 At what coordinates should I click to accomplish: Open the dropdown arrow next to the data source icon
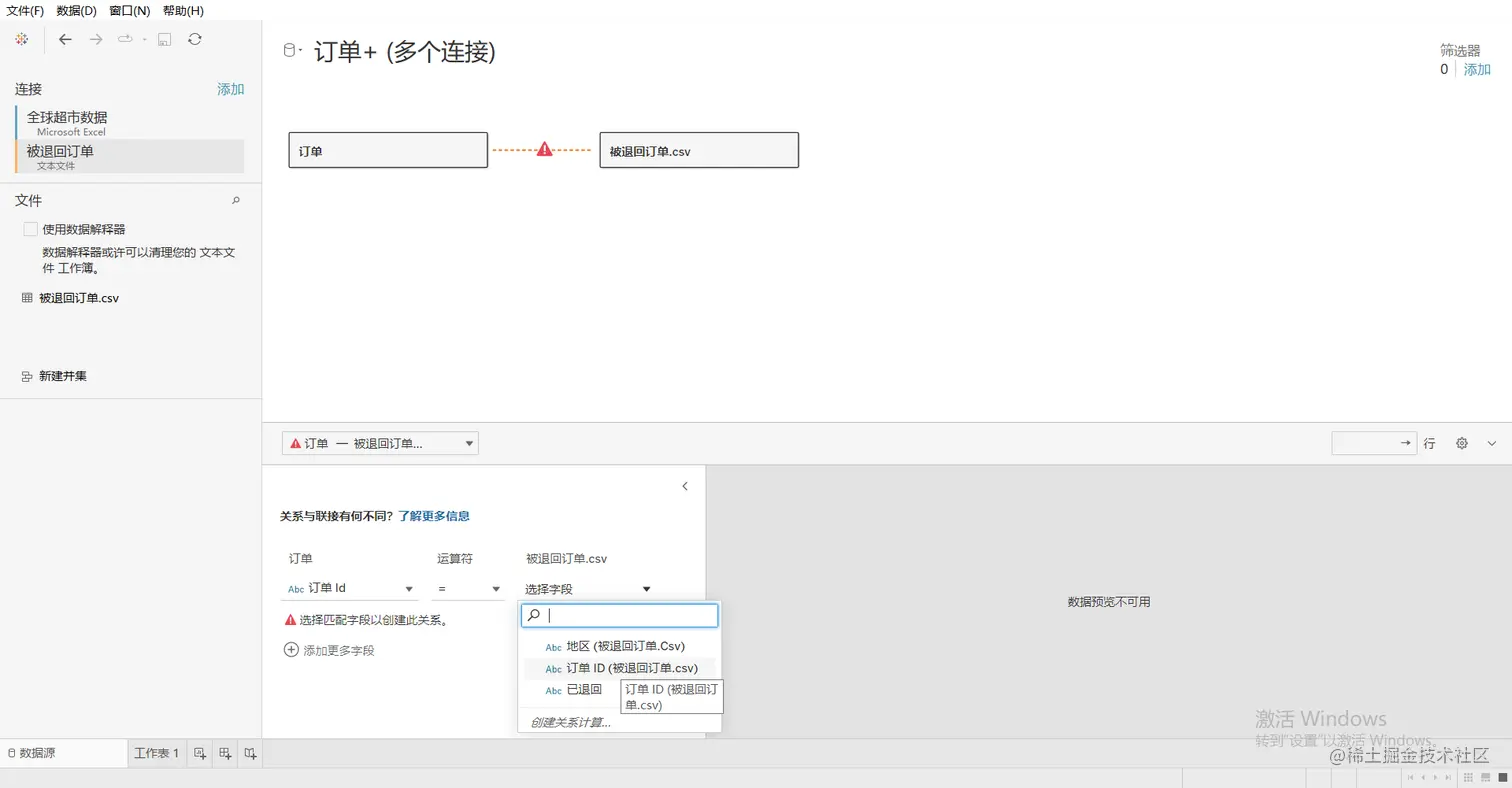click(x=301, y=50)
